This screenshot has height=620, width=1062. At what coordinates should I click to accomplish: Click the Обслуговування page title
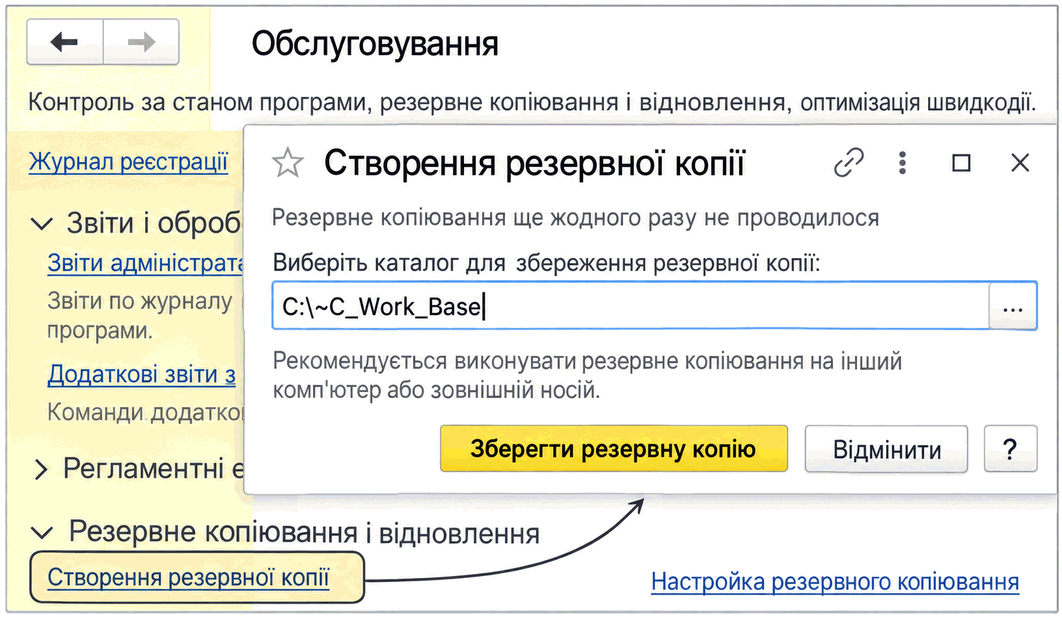pyautogui.click(x=375, y=44)
